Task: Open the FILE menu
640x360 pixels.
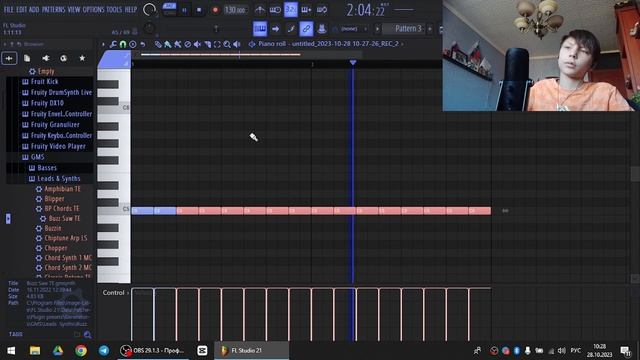Action: click(8, 9)
